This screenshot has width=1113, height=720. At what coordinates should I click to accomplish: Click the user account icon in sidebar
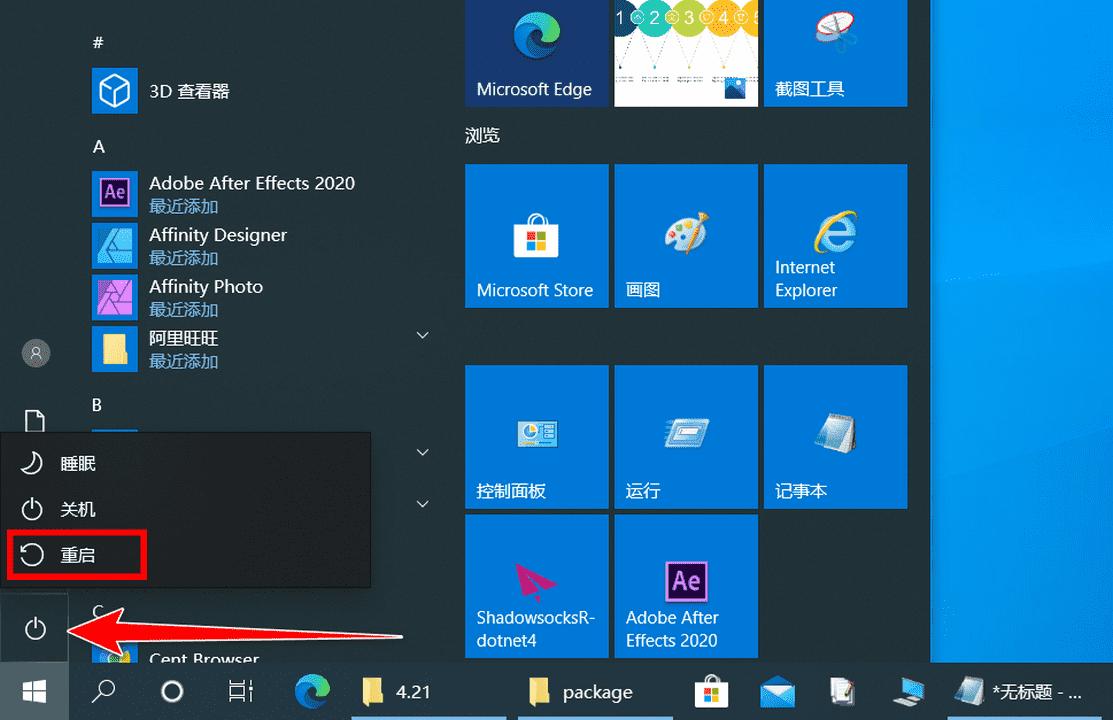pos(35,352)
